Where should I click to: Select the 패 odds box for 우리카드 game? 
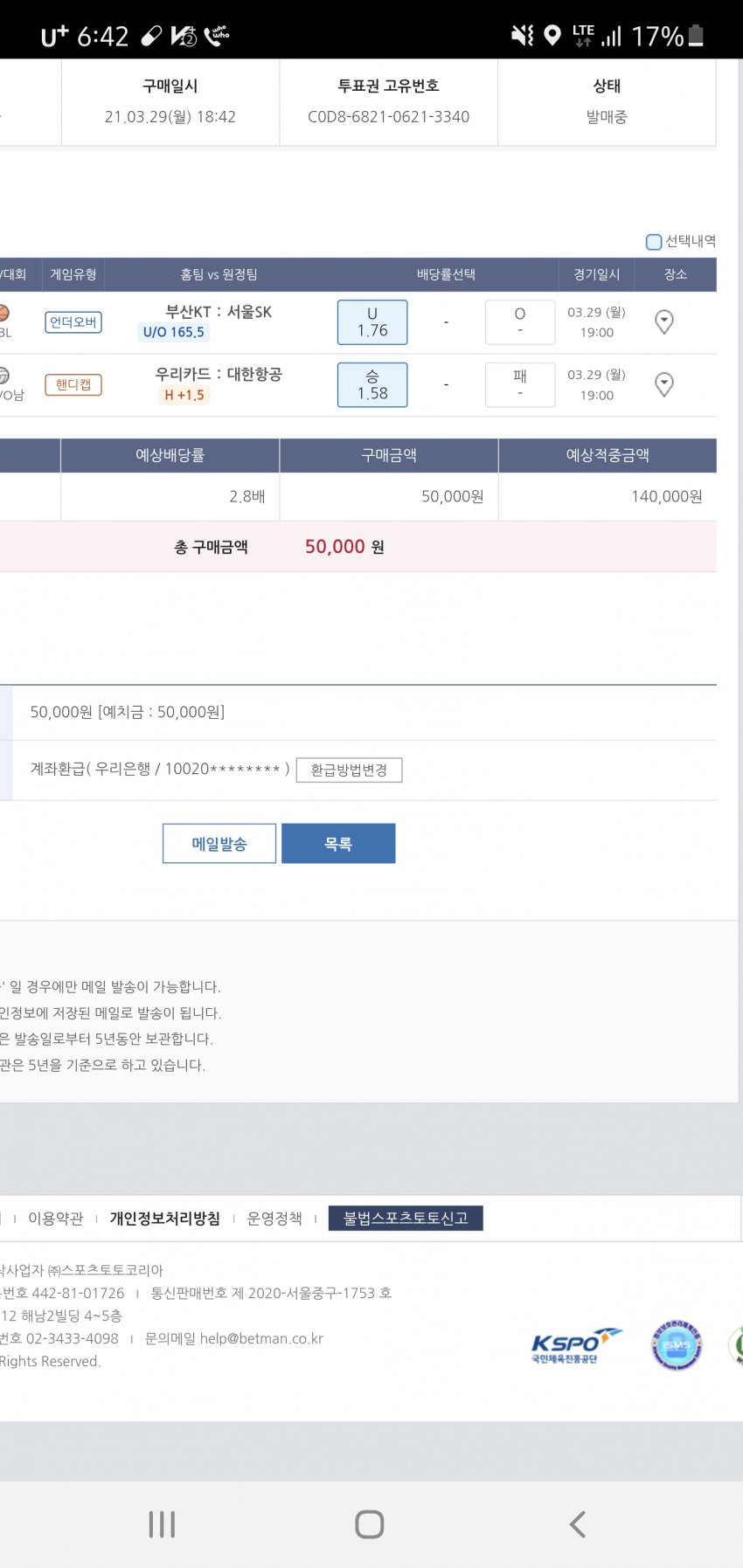pyautogui.click(x=519, y=384)
